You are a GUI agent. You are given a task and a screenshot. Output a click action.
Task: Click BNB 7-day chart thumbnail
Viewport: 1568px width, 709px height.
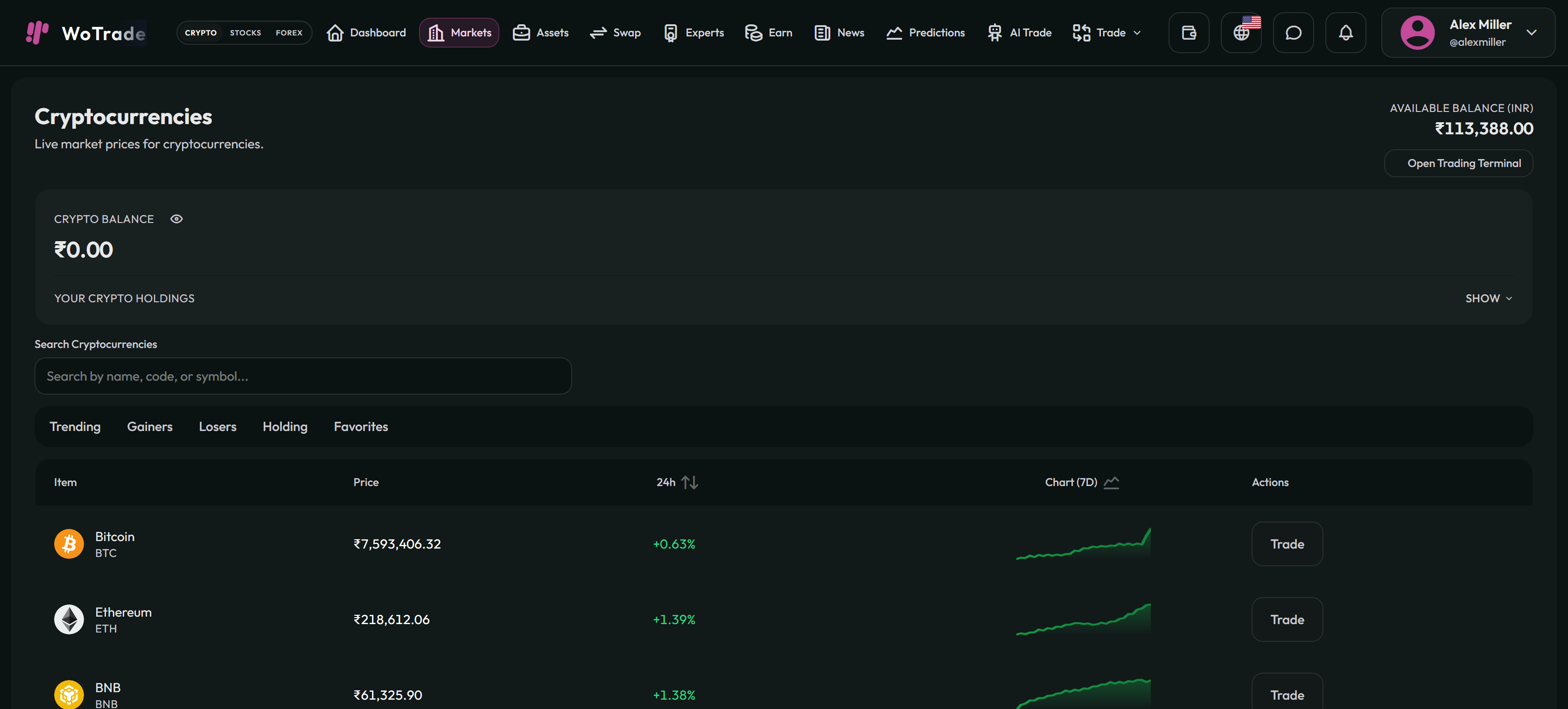coord(1083,693)
